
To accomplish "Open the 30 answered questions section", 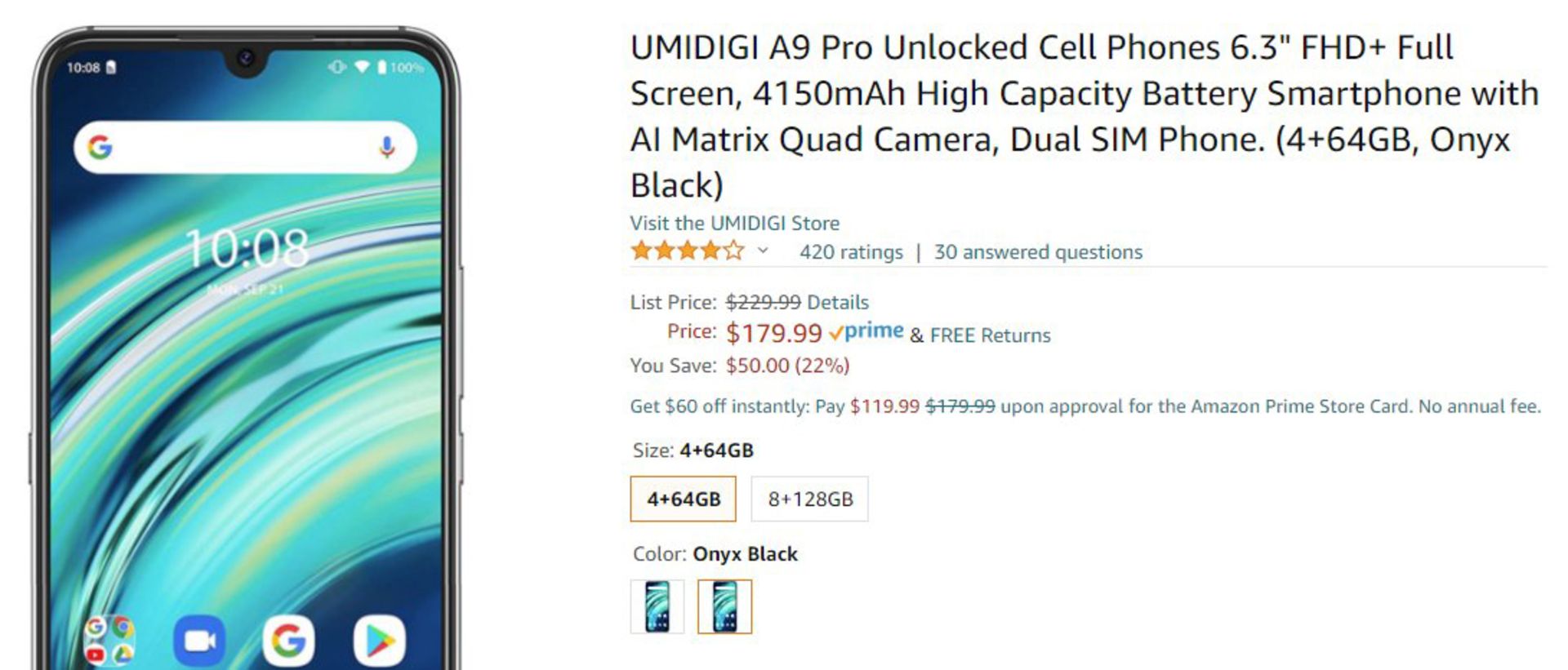I will point(1037,252).
